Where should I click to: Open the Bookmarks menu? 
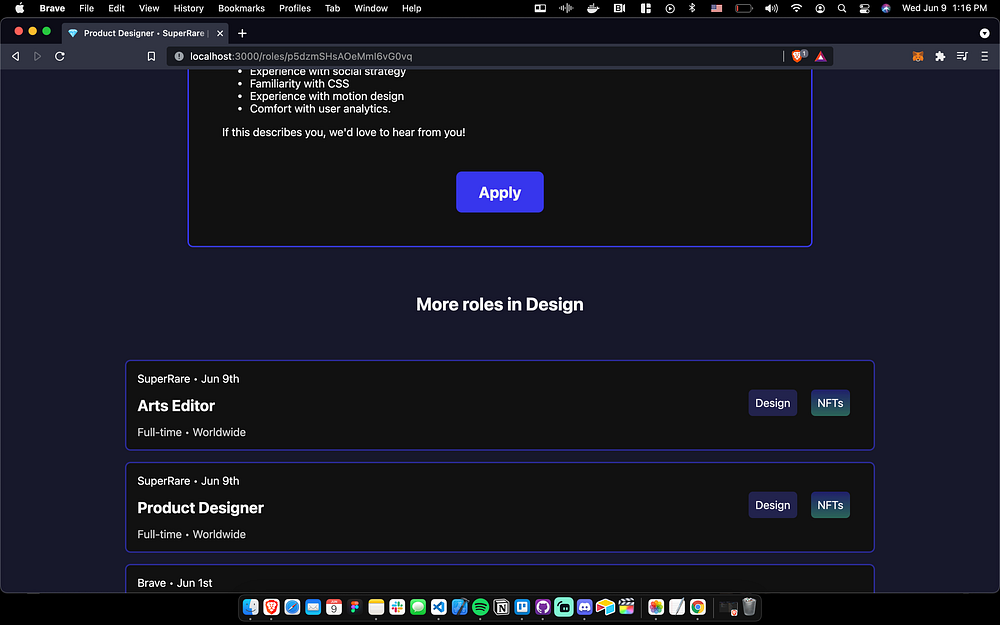pos(242,8)
